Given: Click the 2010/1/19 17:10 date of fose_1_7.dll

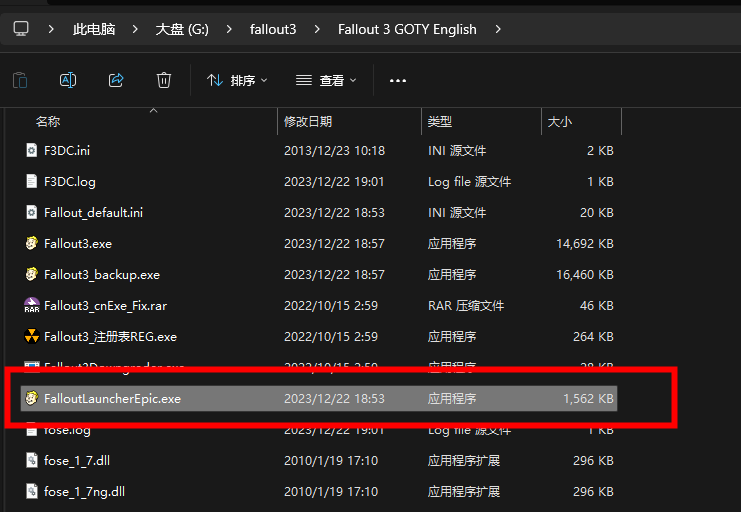Looking at the screenshot, I should pos(331,460).
